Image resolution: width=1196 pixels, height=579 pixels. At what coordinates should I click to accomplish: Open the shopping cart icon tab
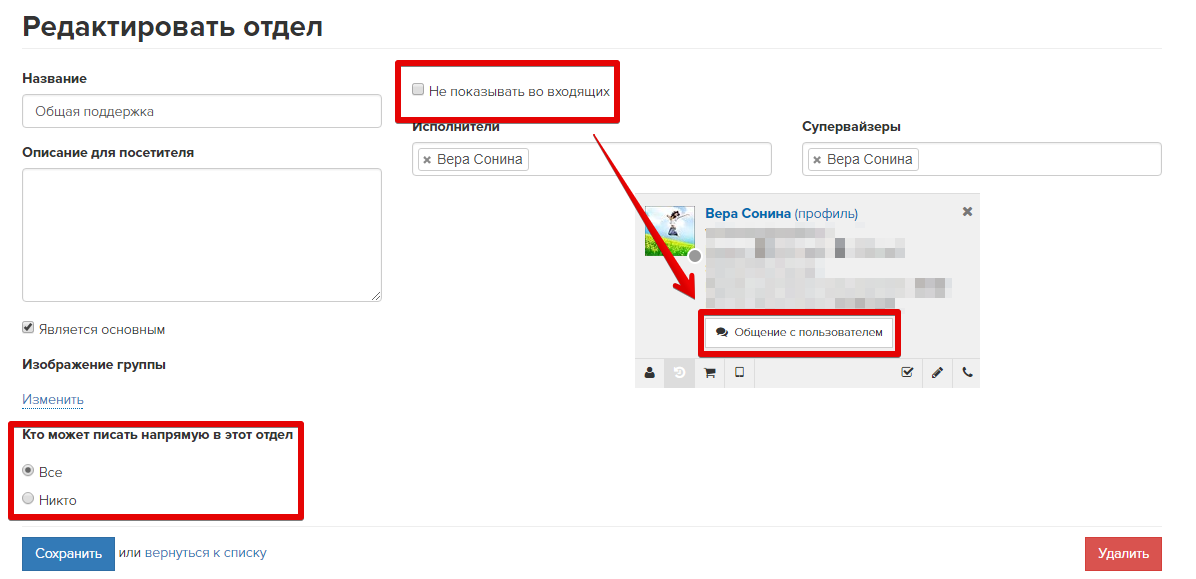pos(709,373)
